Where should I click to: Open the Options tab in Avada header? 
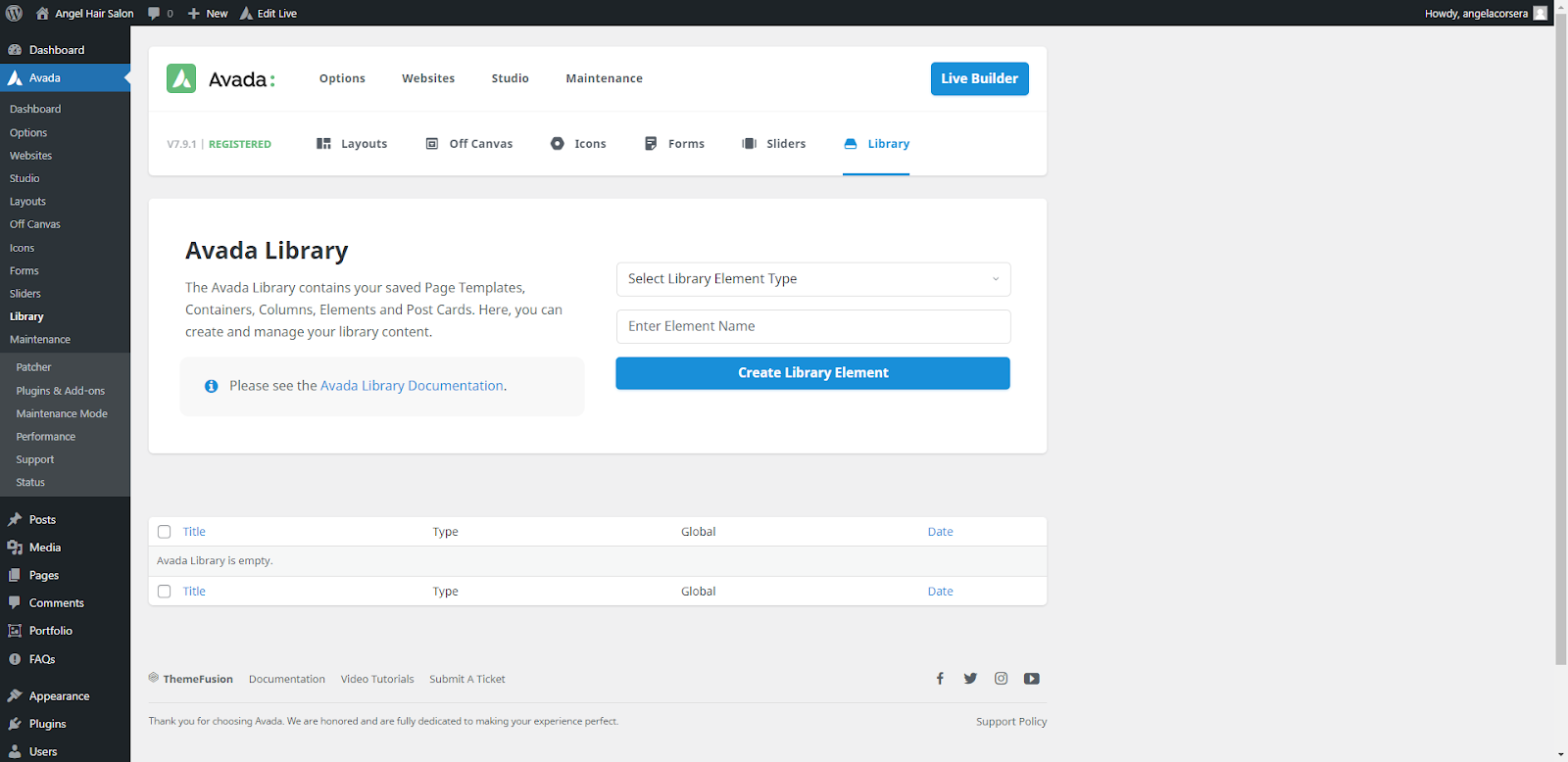342,78
